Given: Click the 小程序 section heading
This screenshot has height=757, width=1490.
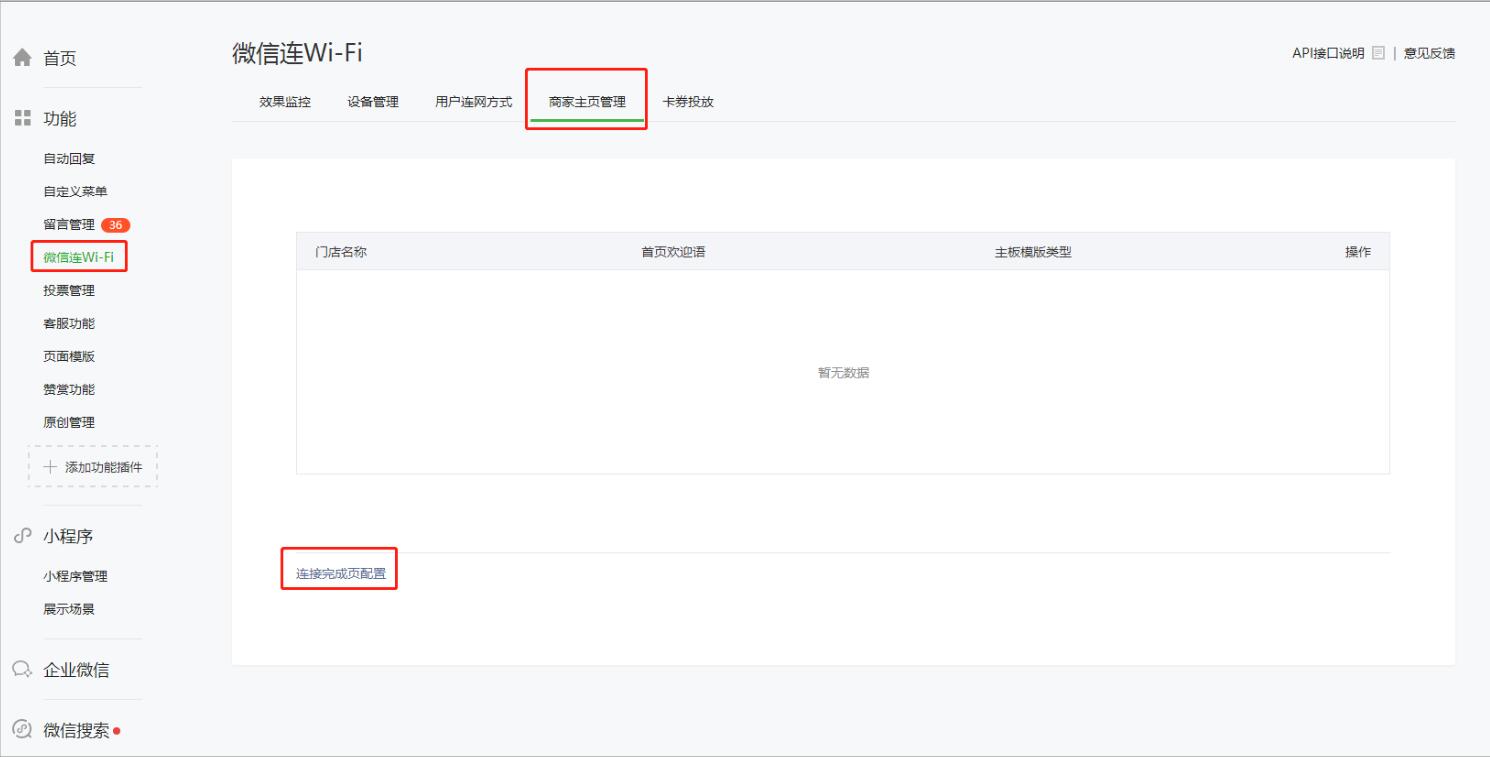Looking at the screenshot, I should tap(68, 537).
